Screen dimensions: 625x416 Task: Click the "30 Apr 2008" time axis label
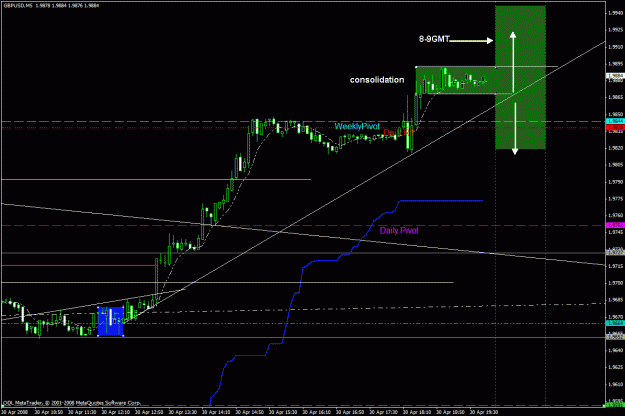[15, 412]
